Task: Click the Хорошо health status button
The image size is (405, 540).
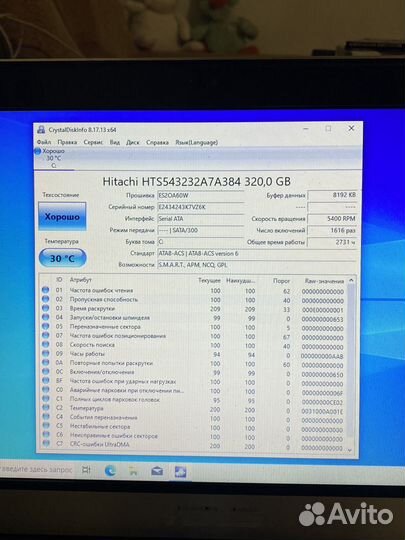Action: click(62, 216)
